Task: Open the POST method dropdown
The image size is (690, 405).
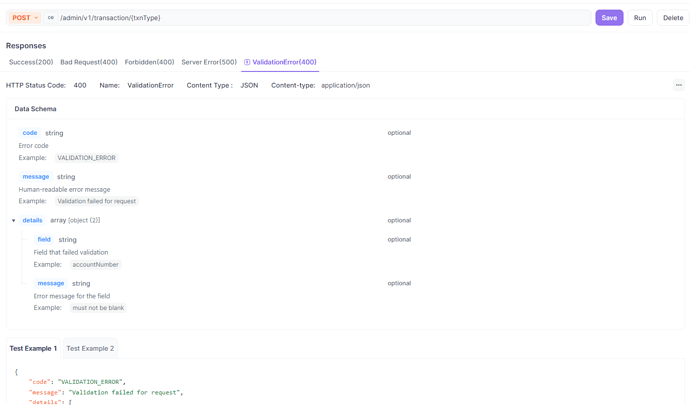Action: (x=25, y=18)
